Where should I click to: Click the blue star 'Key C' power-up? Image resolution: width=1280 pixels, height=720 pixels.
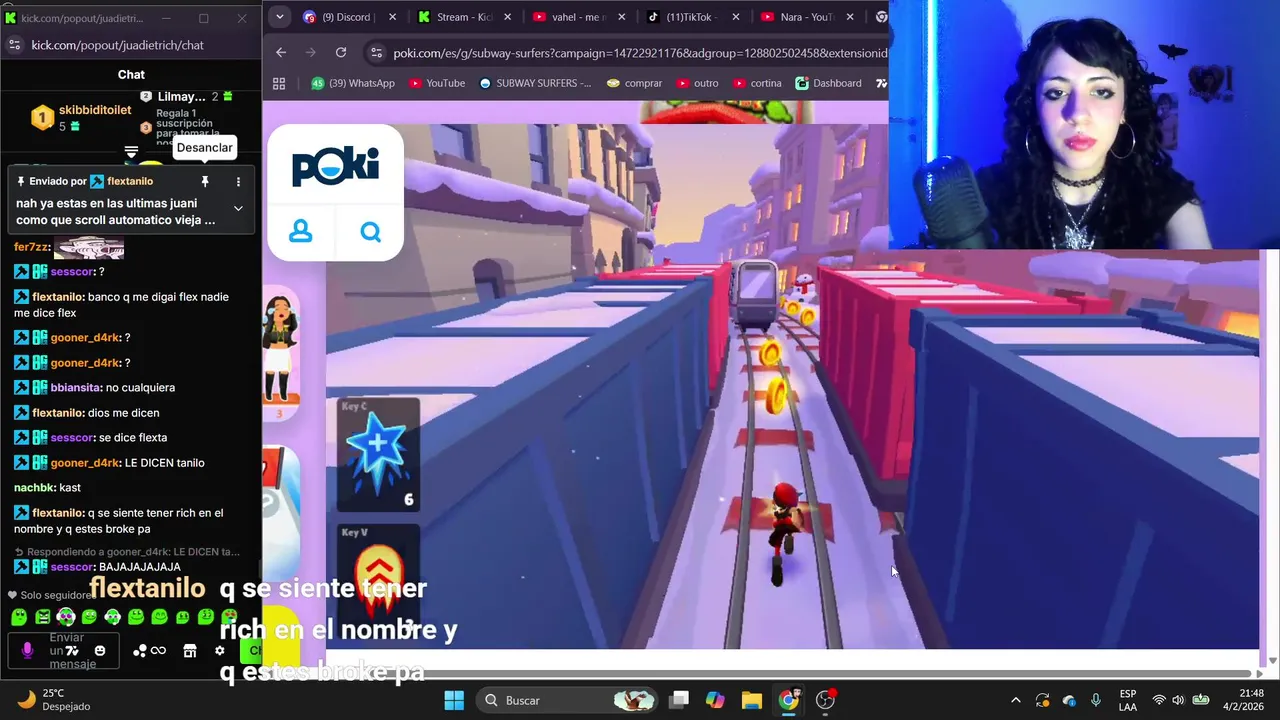coord(378,455)
